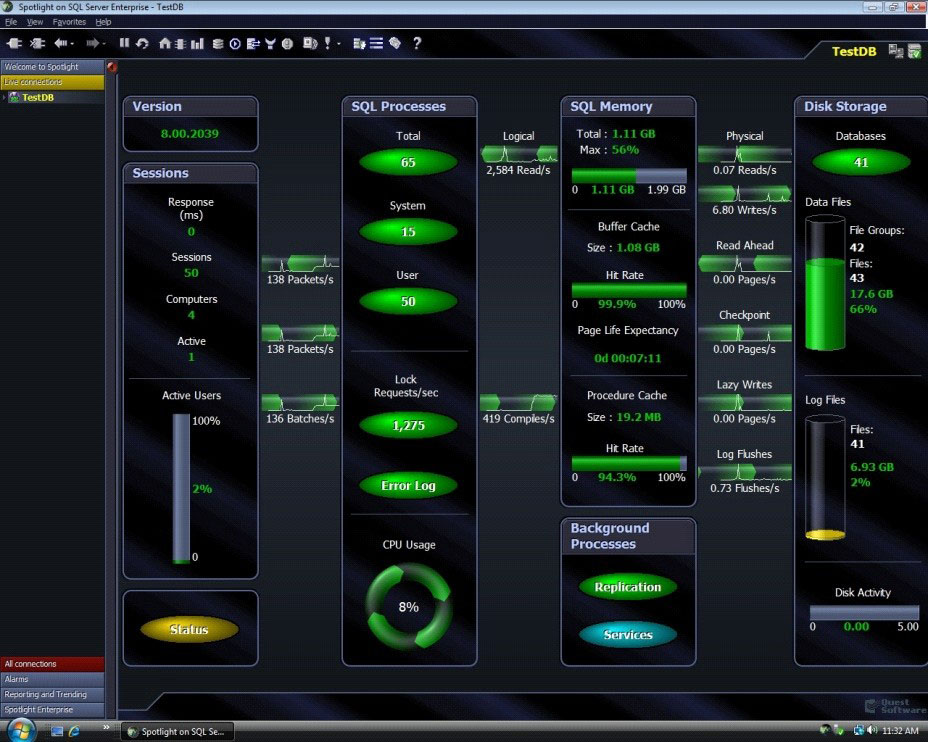
Task: Click the Refresh arrow icon in toolbar
Action: tap(142, 43)
